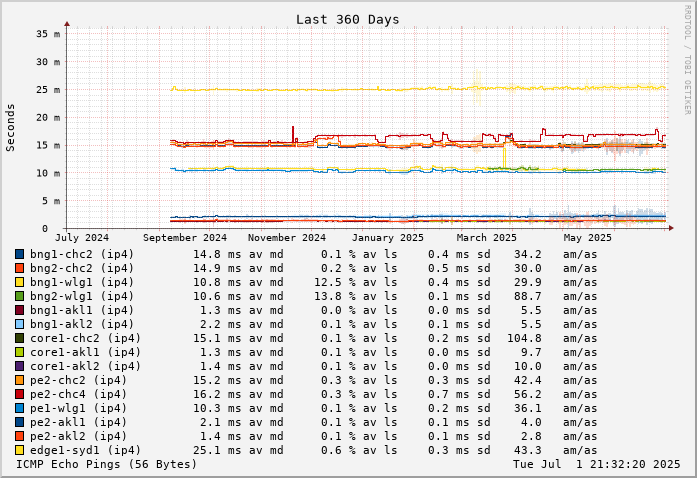Click the 'Seconds' y-axis label
This screenshot has height=478, width=697.
tap(10, 128)
